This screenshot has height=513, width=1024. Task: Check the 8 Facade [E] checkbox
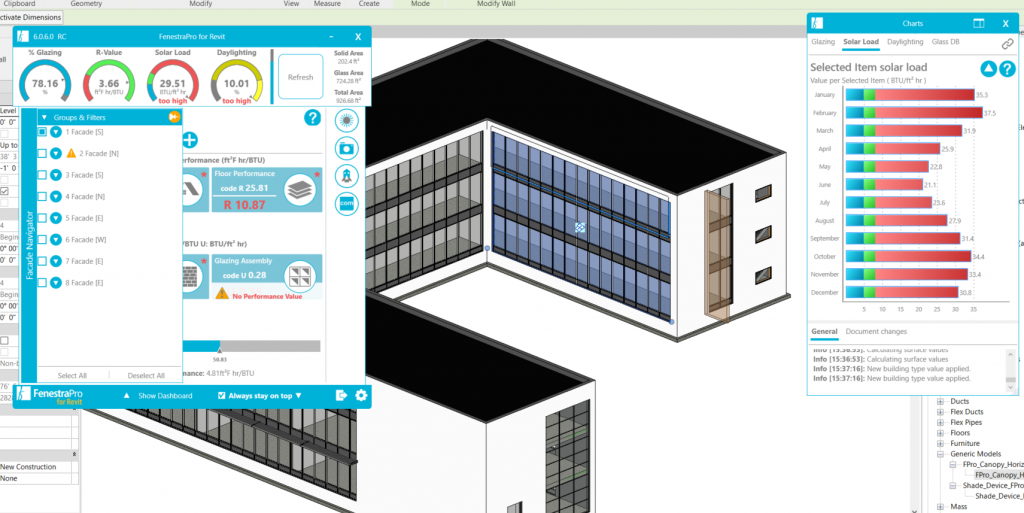coord(42,283)
